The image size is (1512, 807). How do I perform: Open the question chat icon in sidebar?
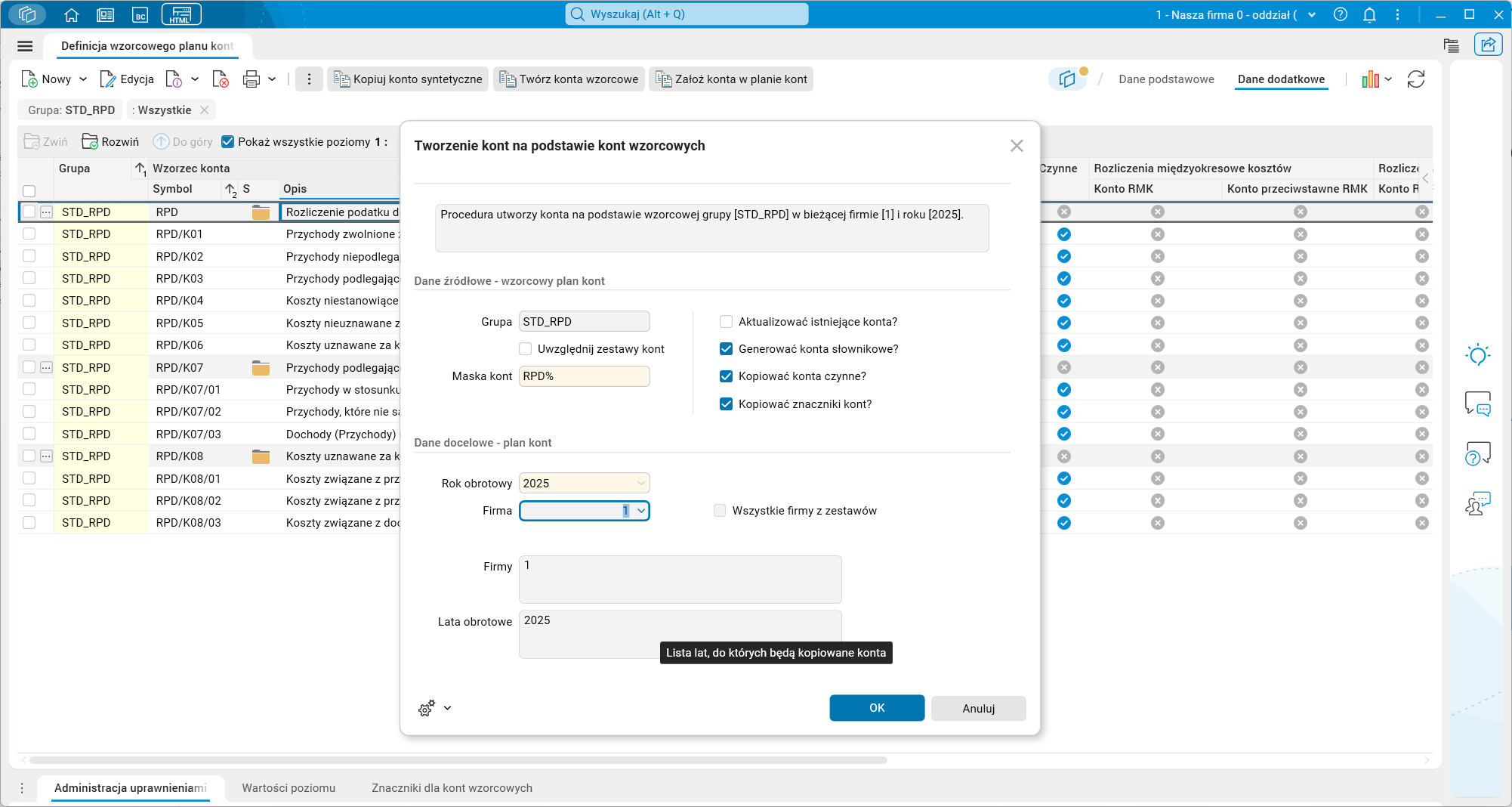click(x=1478, y=453)
